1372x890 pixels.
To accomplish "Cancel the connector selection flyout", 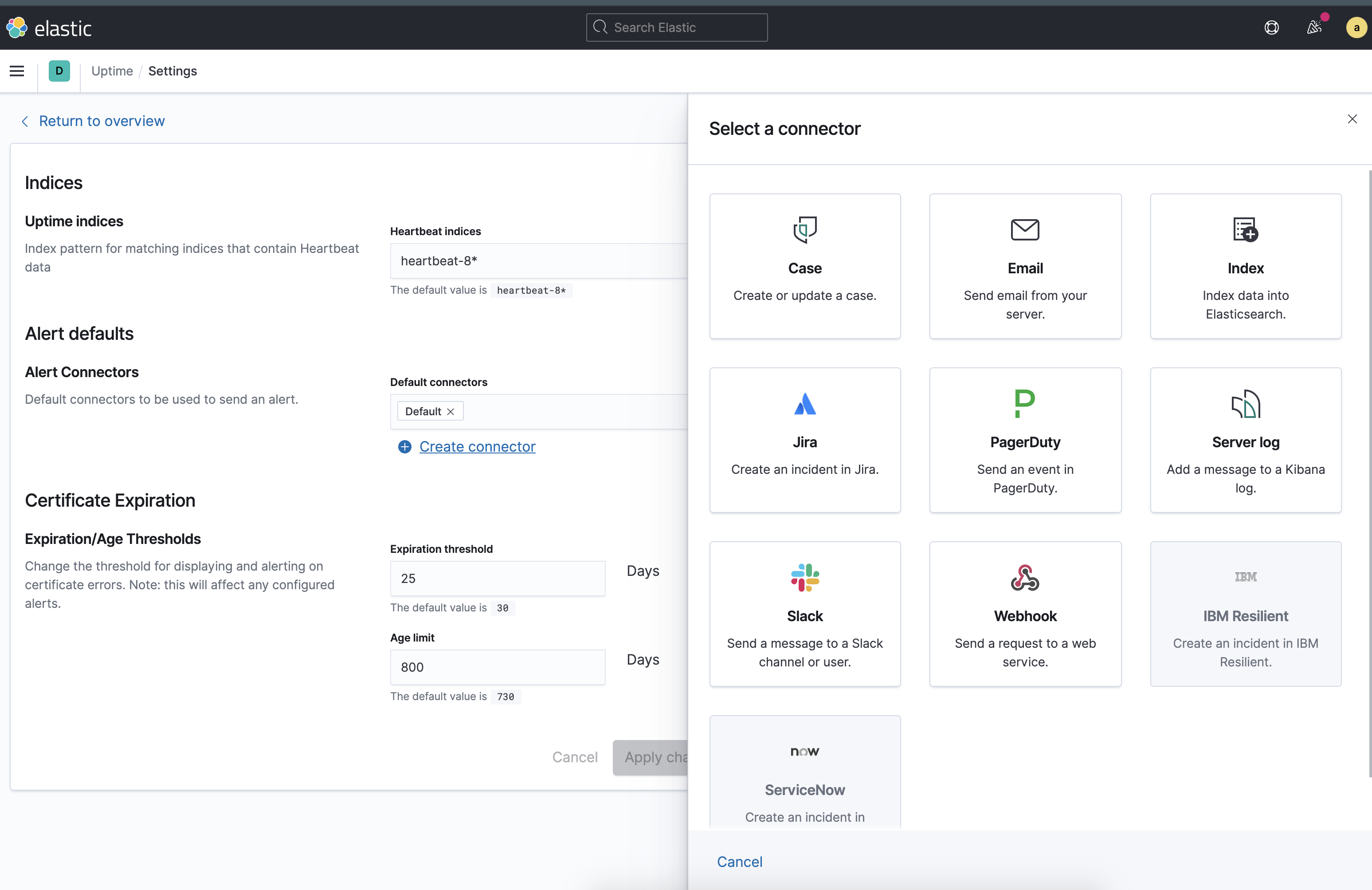I will [x=739, y=862].
